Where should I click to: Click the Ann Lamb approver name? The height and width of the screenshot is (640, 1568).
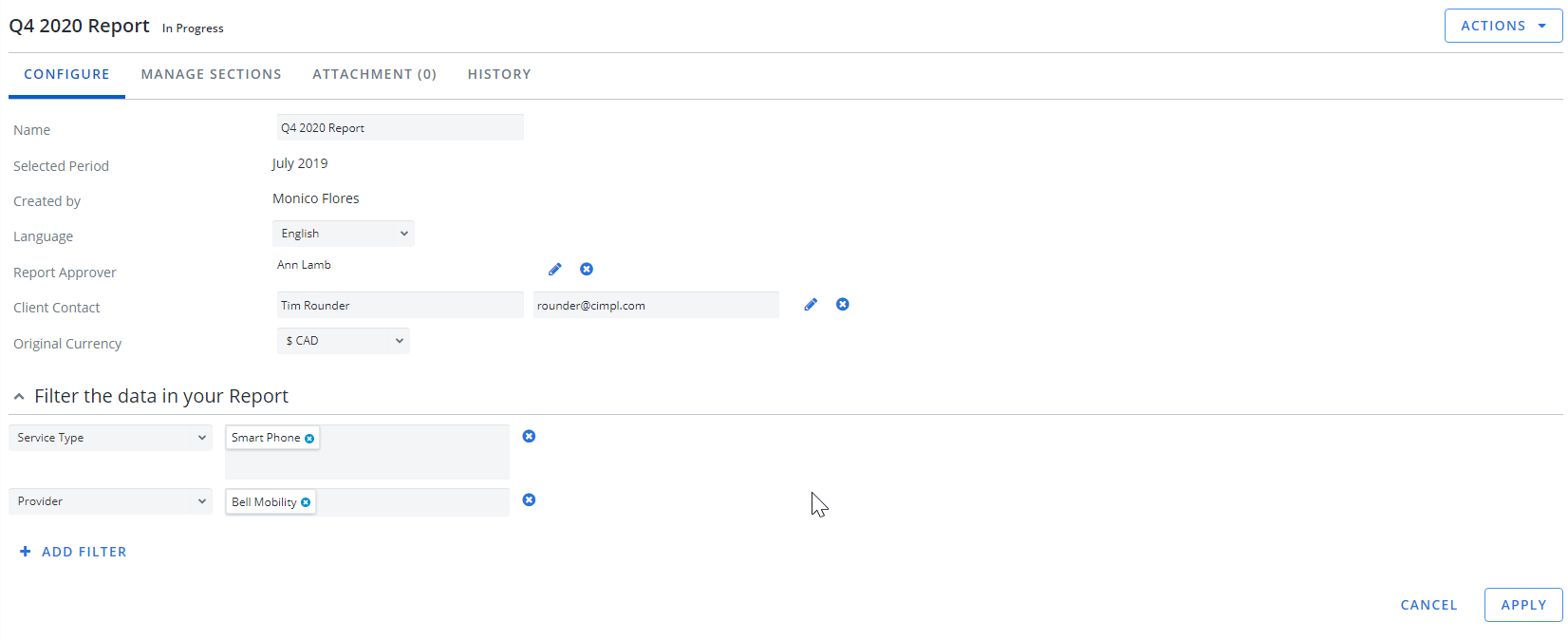coord(304,265)
